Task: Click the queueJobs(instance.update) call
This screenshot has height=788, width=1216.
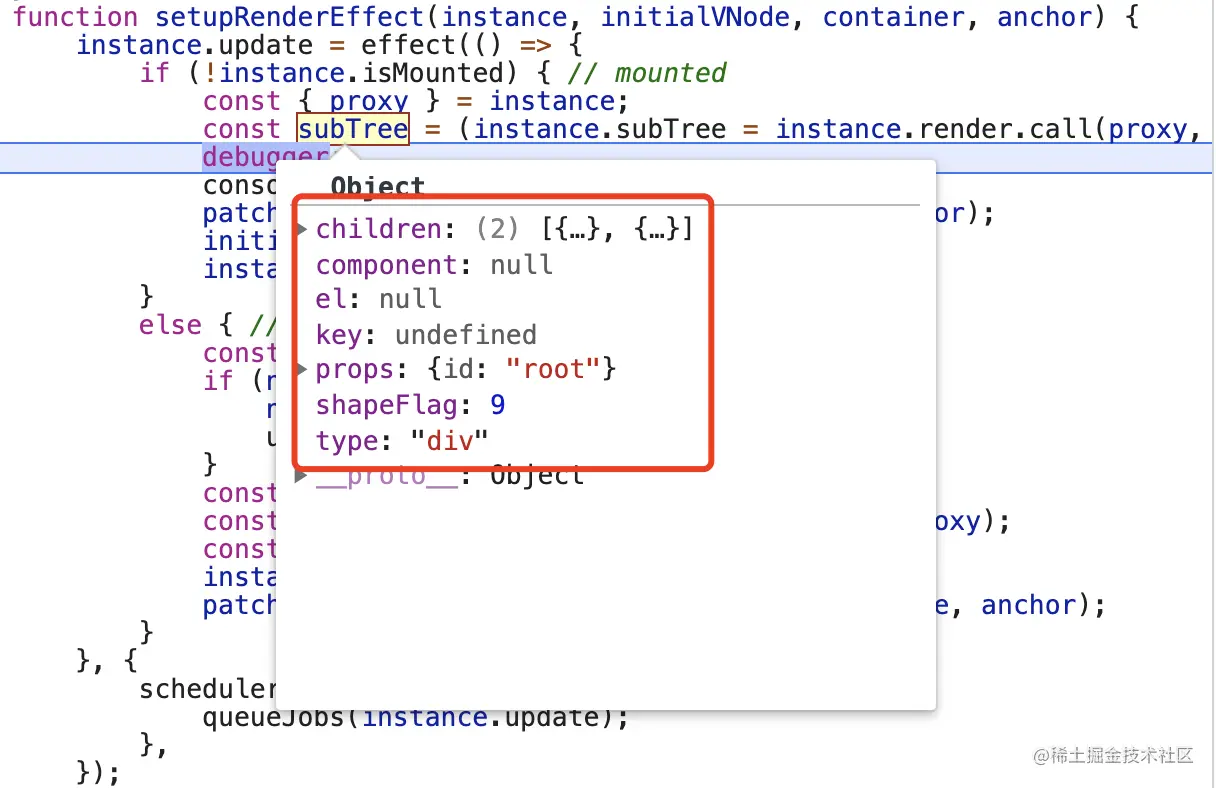Action: [416, 717]
